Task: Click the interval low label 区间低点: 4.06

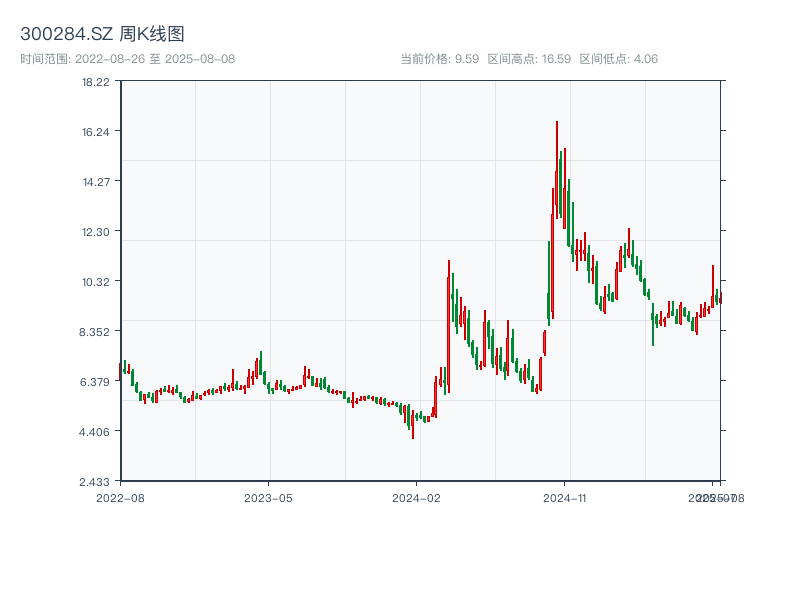Action: coord(618,59)
